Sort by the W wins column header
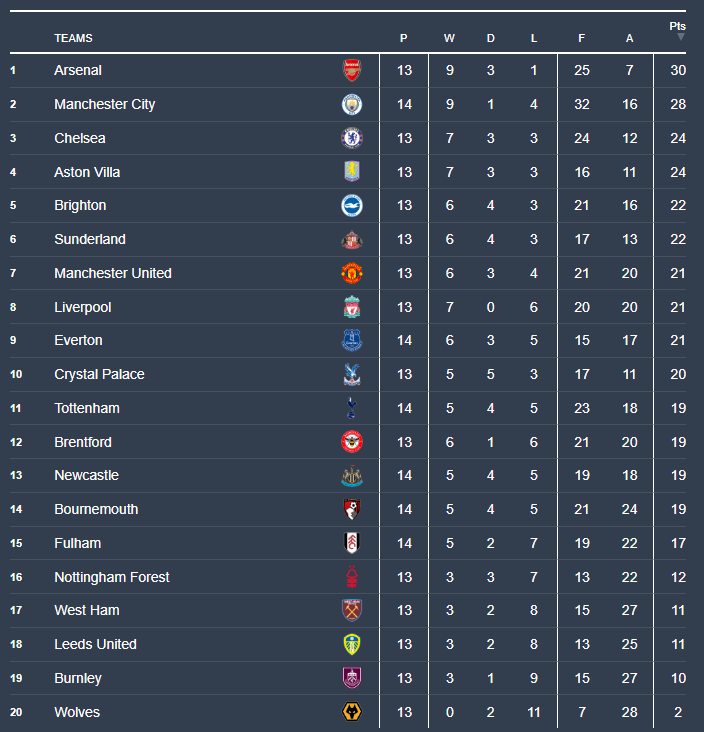This screenshot has width=704, height=732. point(449,39)
